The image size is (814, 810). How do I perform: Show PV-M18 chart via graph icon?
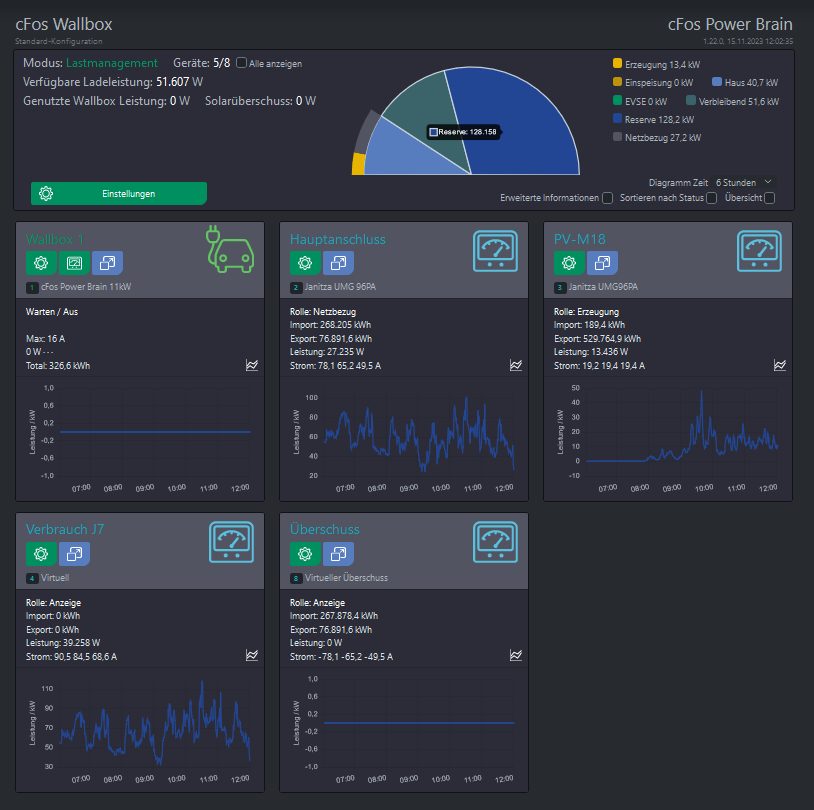click(780, 365)
